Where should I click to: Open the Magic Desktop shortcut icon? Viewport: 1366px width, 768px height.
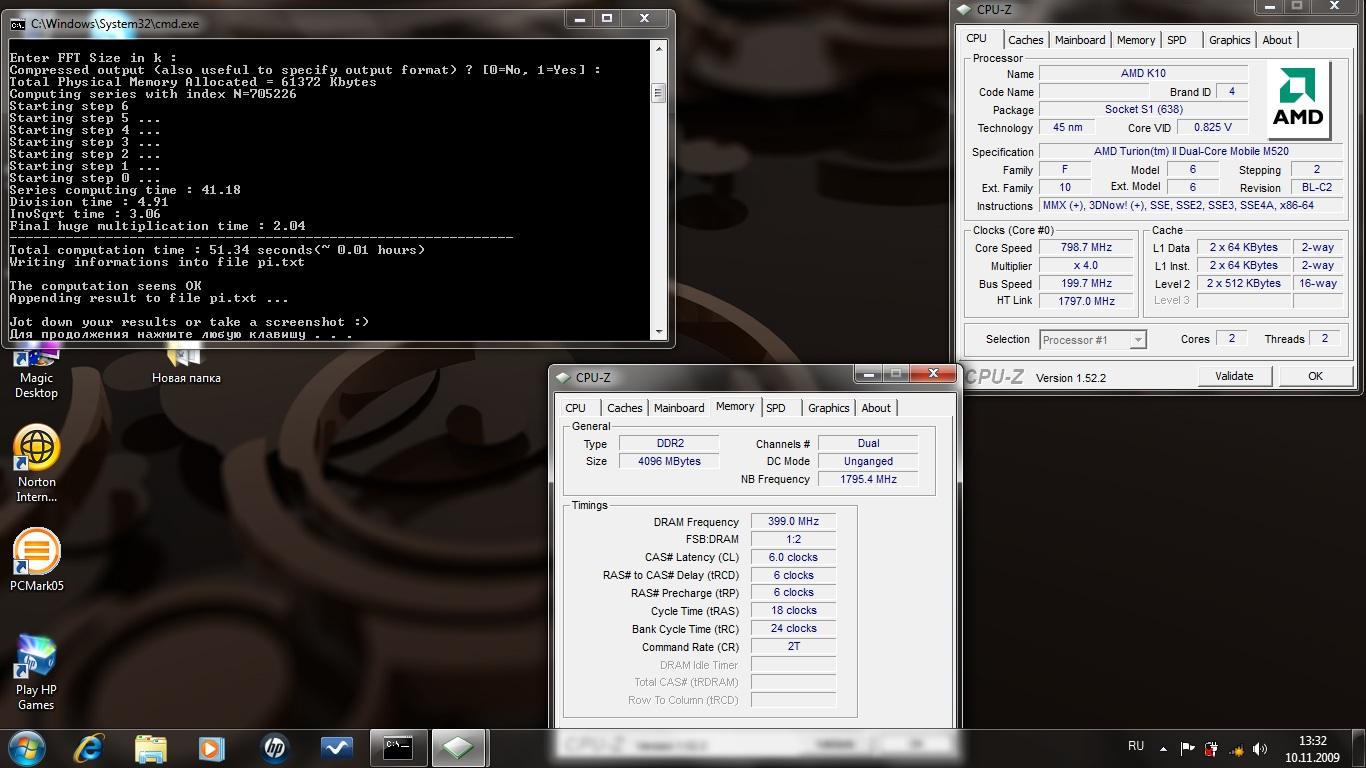click(36, 368)
